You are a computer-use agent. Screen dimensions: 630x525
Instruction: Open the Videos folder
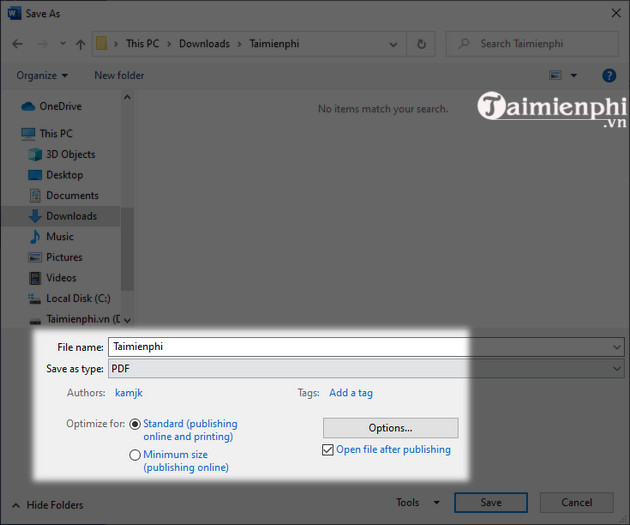pos(61,278)
